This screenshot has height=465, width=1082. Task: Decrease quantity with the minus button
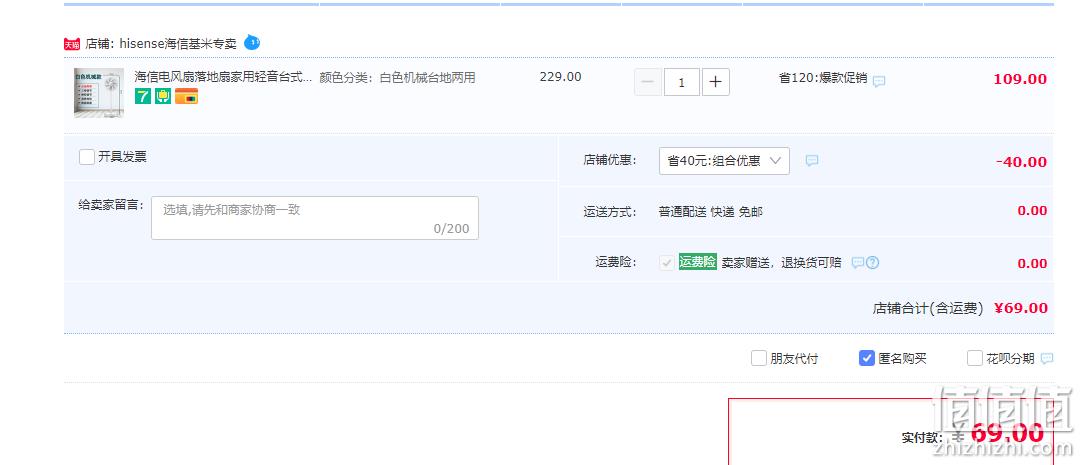[647, 82]
